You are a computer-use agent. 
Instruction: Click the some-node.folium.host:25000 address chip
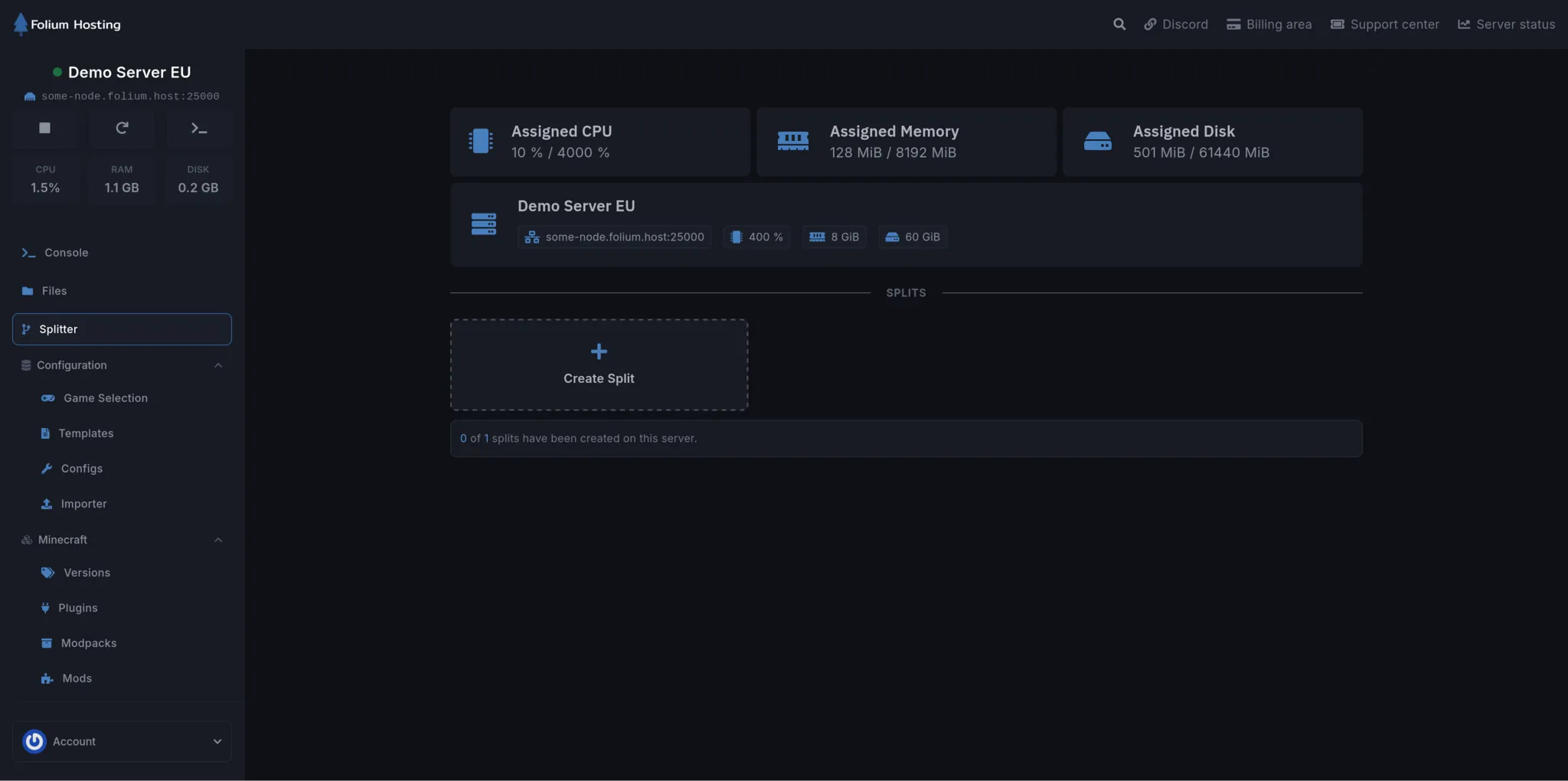(613, 237)
